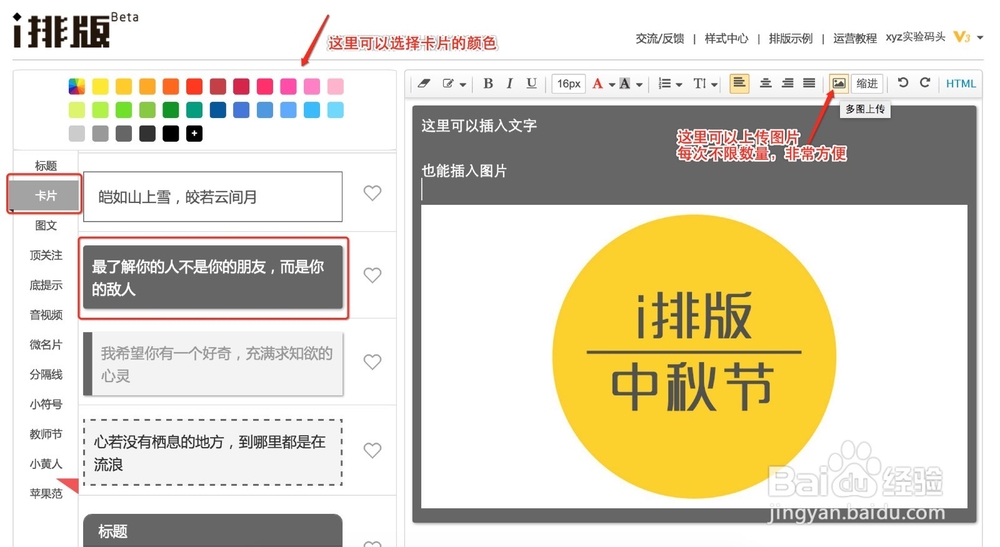The width and height of the screenshot is (1000, 547).
Task: Click the 缩进 indent button
Action: [x=867, y=84]
